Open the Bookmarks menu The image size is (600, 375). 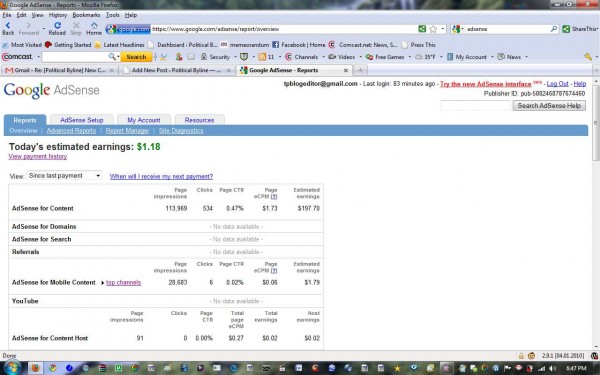[86, 15]
